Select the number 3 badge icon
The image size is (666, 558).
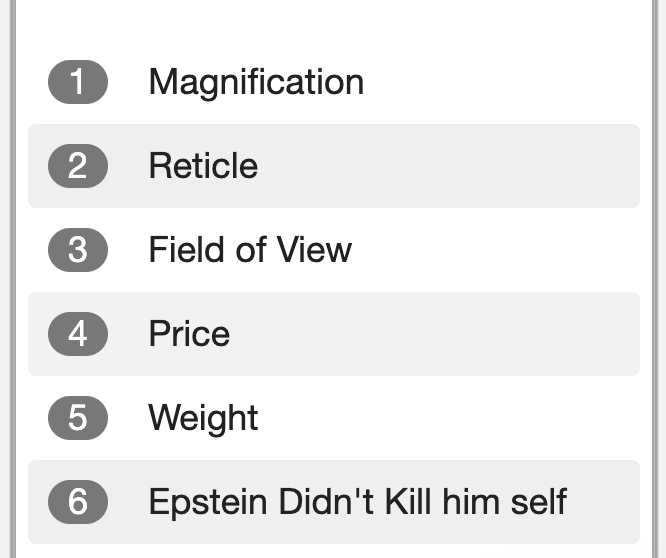click(78, 250)
